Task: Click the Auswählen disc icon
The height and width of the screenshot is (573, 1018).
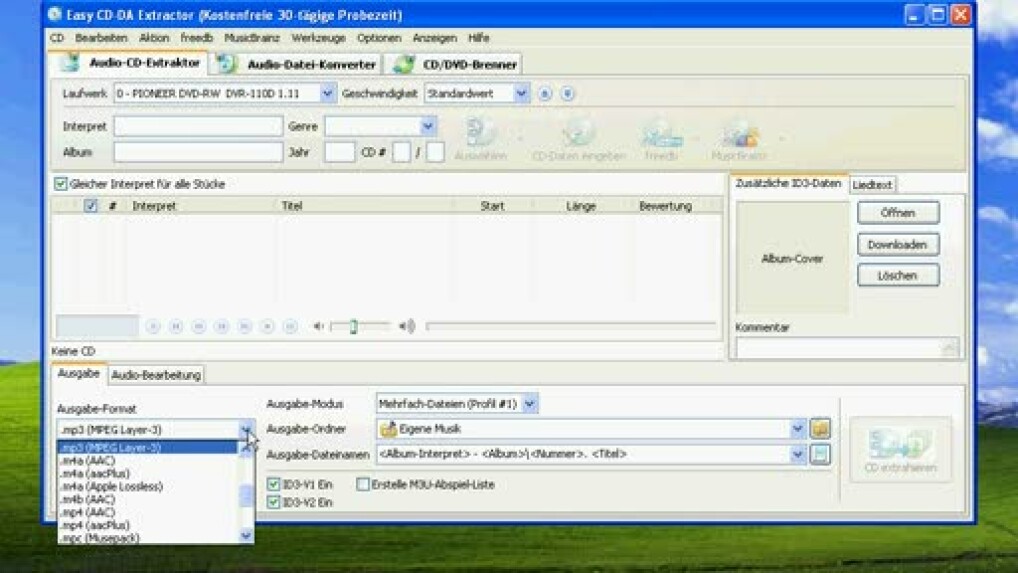Action: click(480, 135)
